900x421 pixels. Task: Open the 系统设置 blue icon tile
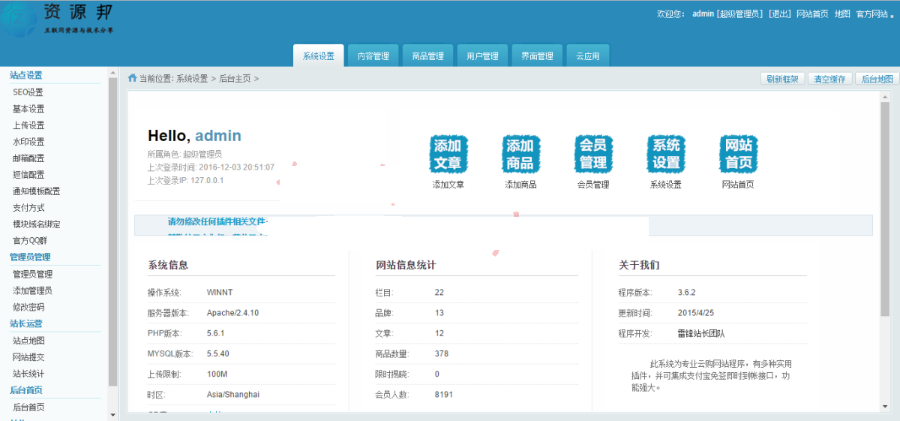coord(665,154)
